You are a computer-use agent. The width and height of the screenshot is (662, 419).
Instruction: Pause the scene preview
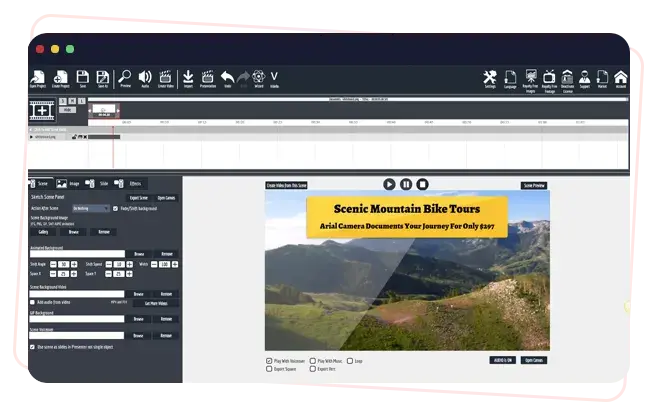pyautogui.click(x=406, y=184)
